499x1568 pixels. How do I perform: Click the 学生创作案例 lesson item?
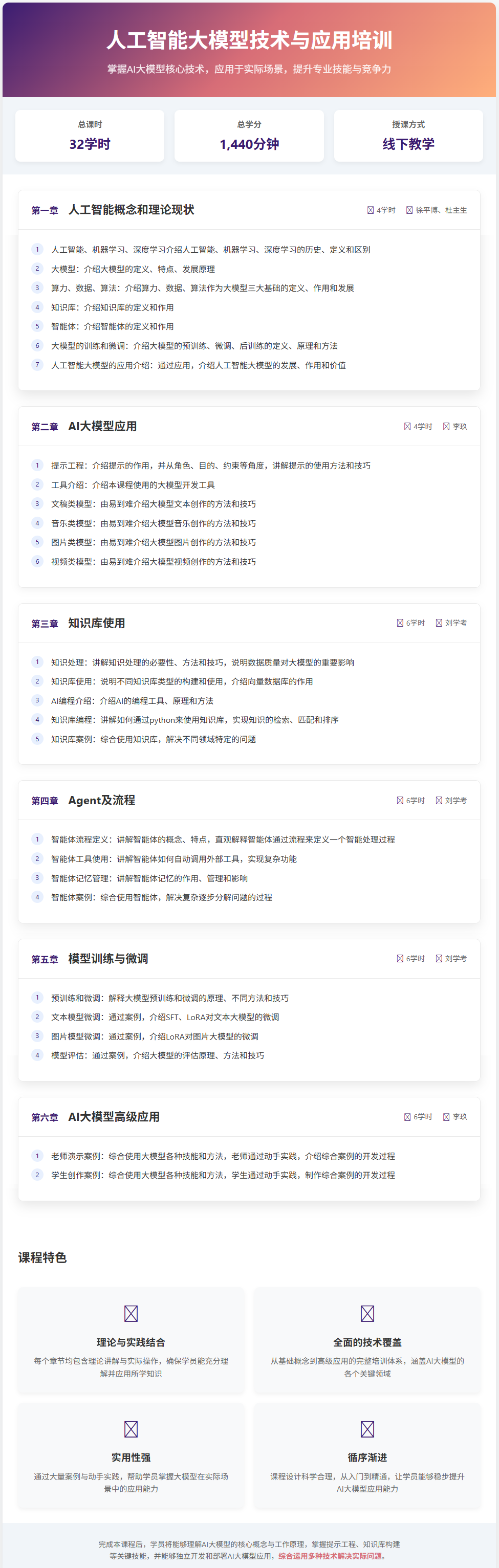click(x=223, y=1175)
